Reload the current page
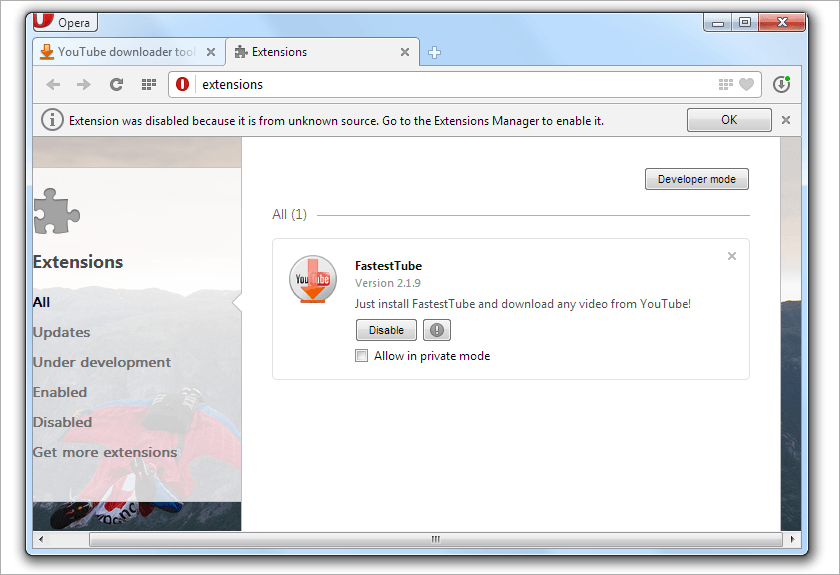This screenshot has height=575, width=840. click(x=116, y=84)
